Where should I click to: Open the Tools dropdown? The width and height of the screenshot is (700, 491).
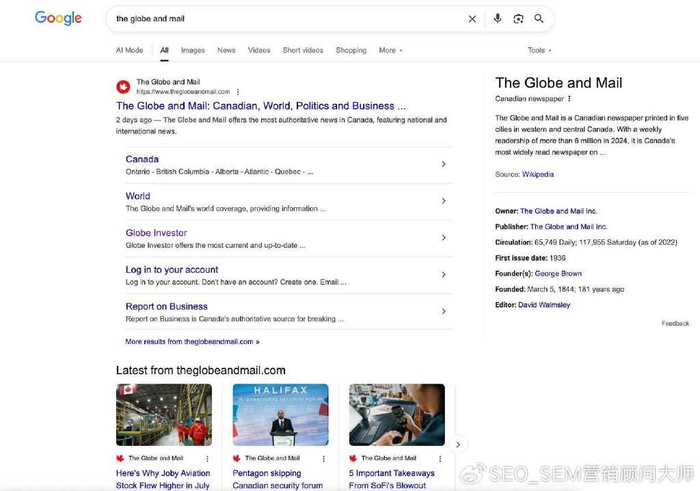coord(539,50)
